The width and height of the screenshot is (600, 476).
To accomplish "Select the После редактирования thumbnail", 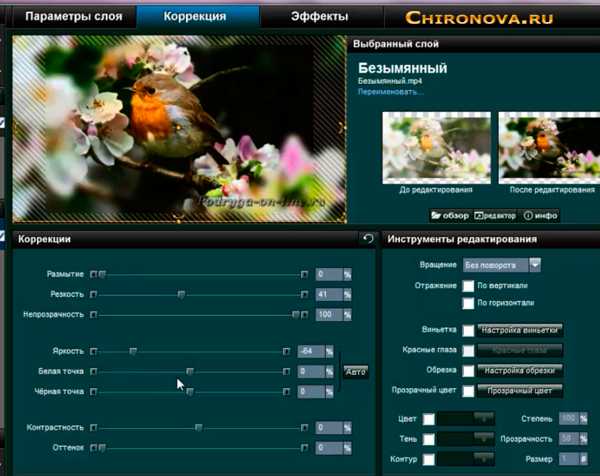I will [549, 148].
